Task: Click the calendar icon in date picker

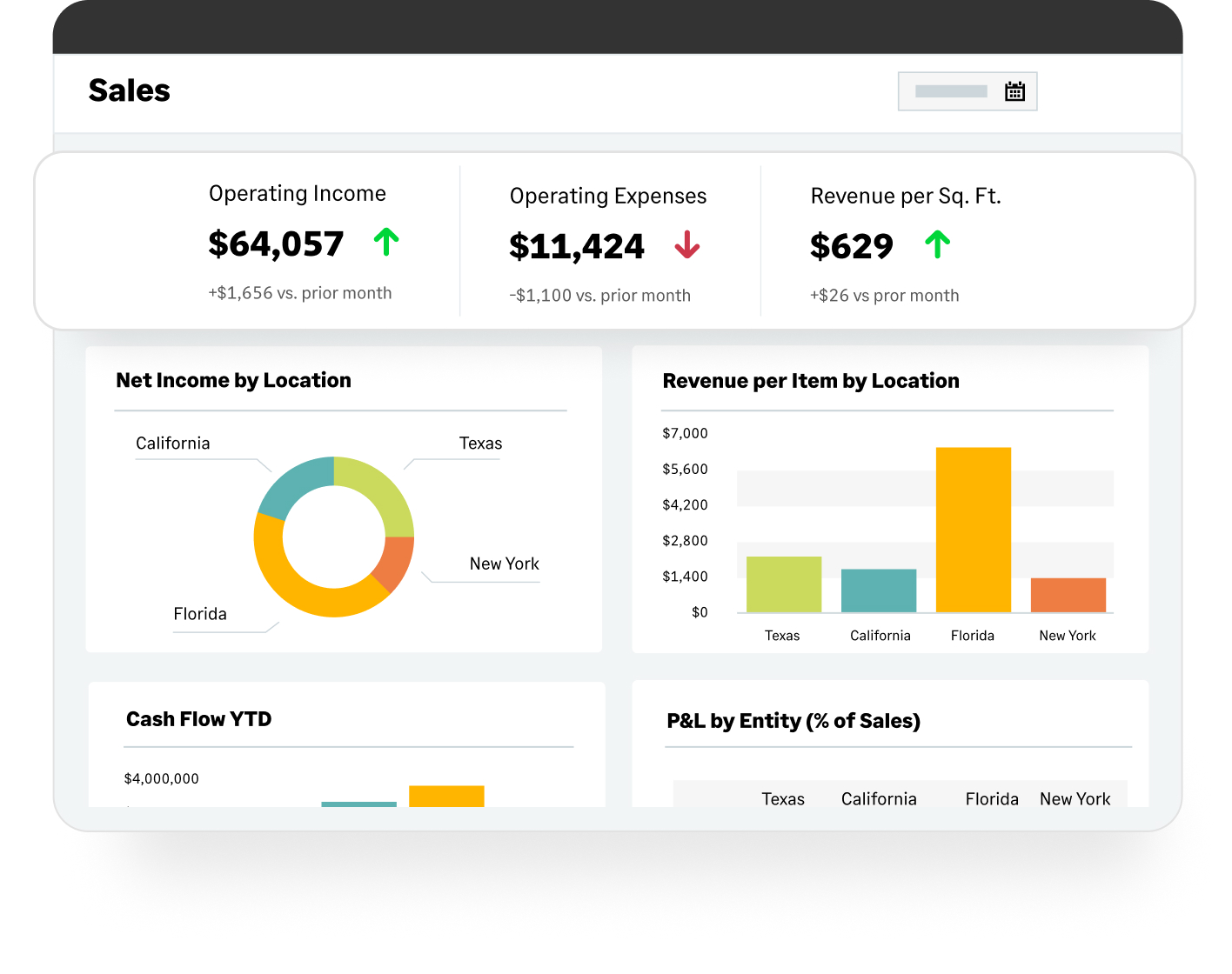Action: 1014,91
